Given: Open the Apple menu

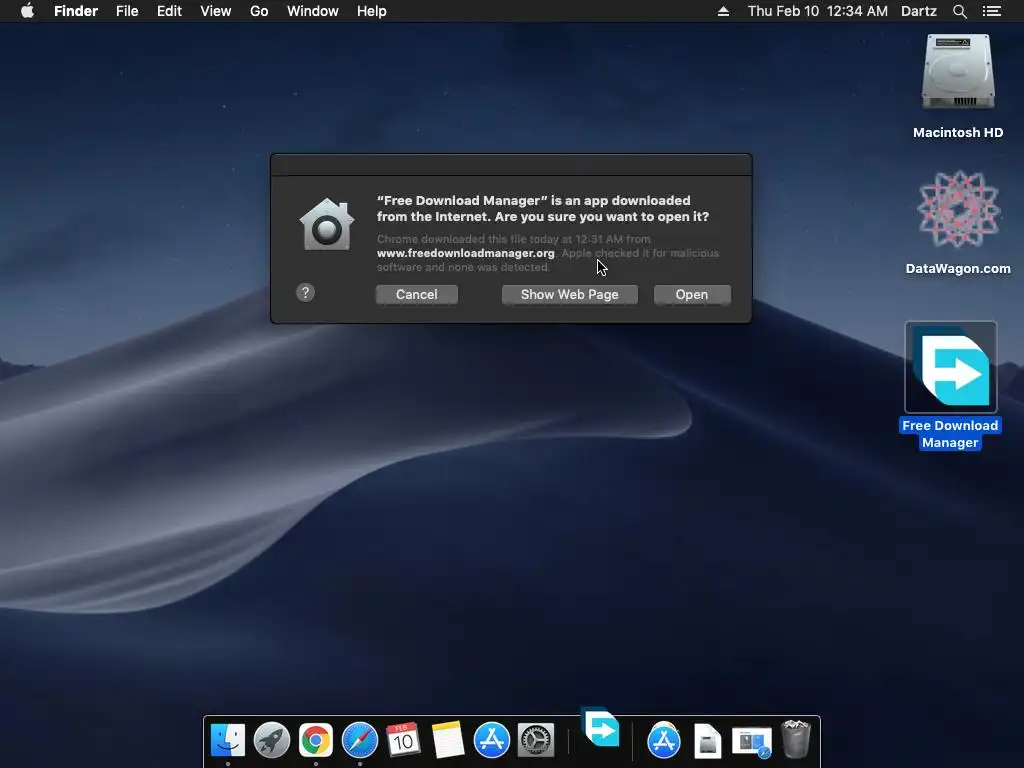Looking at the screenshot, I should pos(27,11).
